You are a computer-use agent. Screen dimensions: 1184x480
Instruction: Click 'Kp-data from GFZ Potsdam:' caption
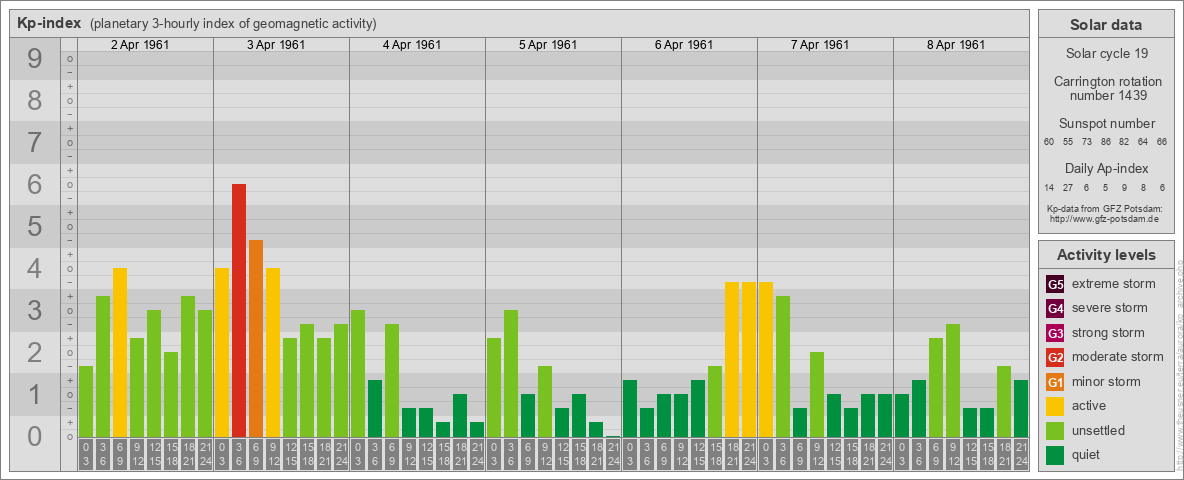click(x=1104, y=208)
